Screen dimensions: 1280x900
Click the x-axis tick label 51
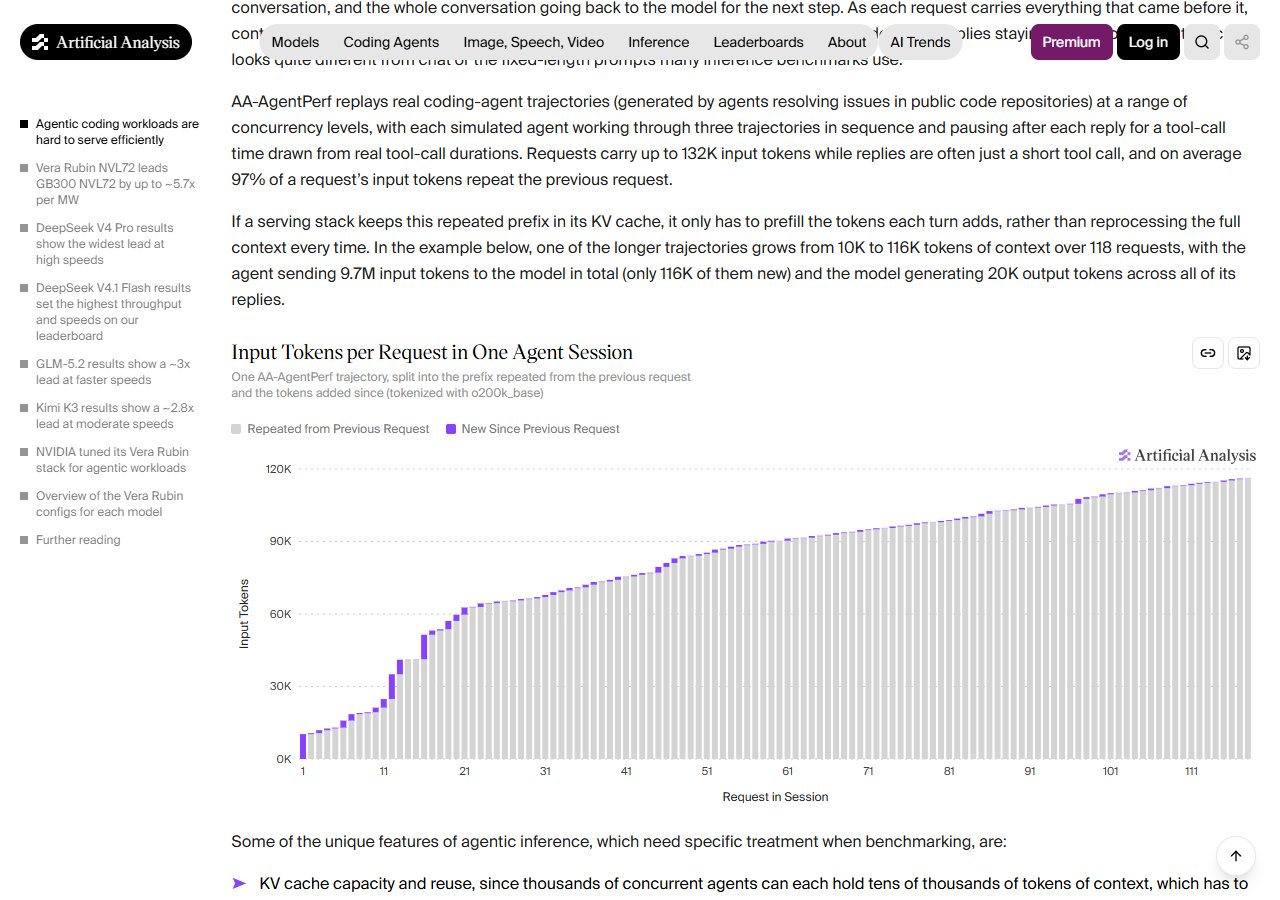(x=707, y=771)
